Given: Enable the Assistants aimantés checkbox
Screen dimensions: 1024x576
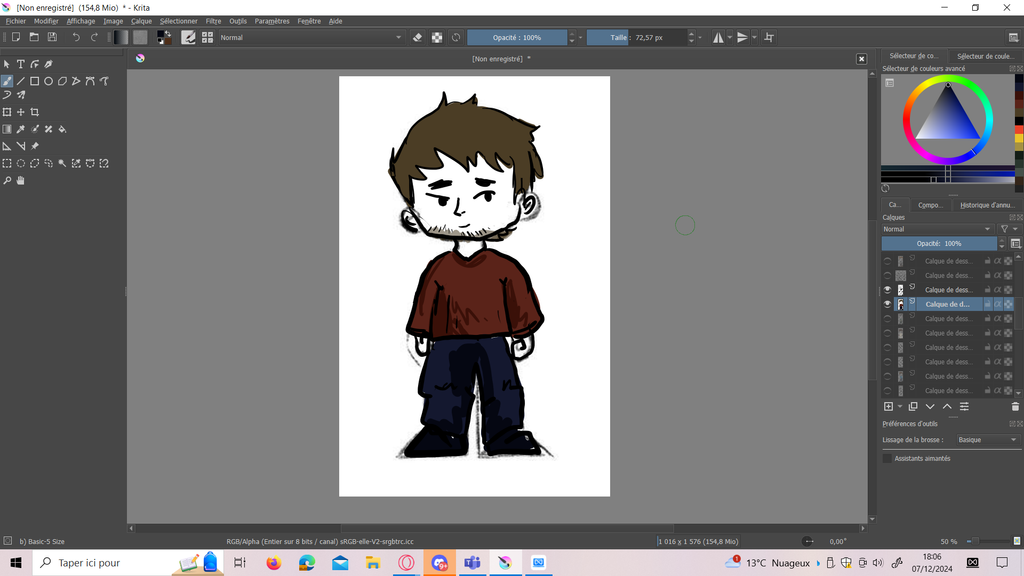Looking at the screenshot, I should click(887, 458).
